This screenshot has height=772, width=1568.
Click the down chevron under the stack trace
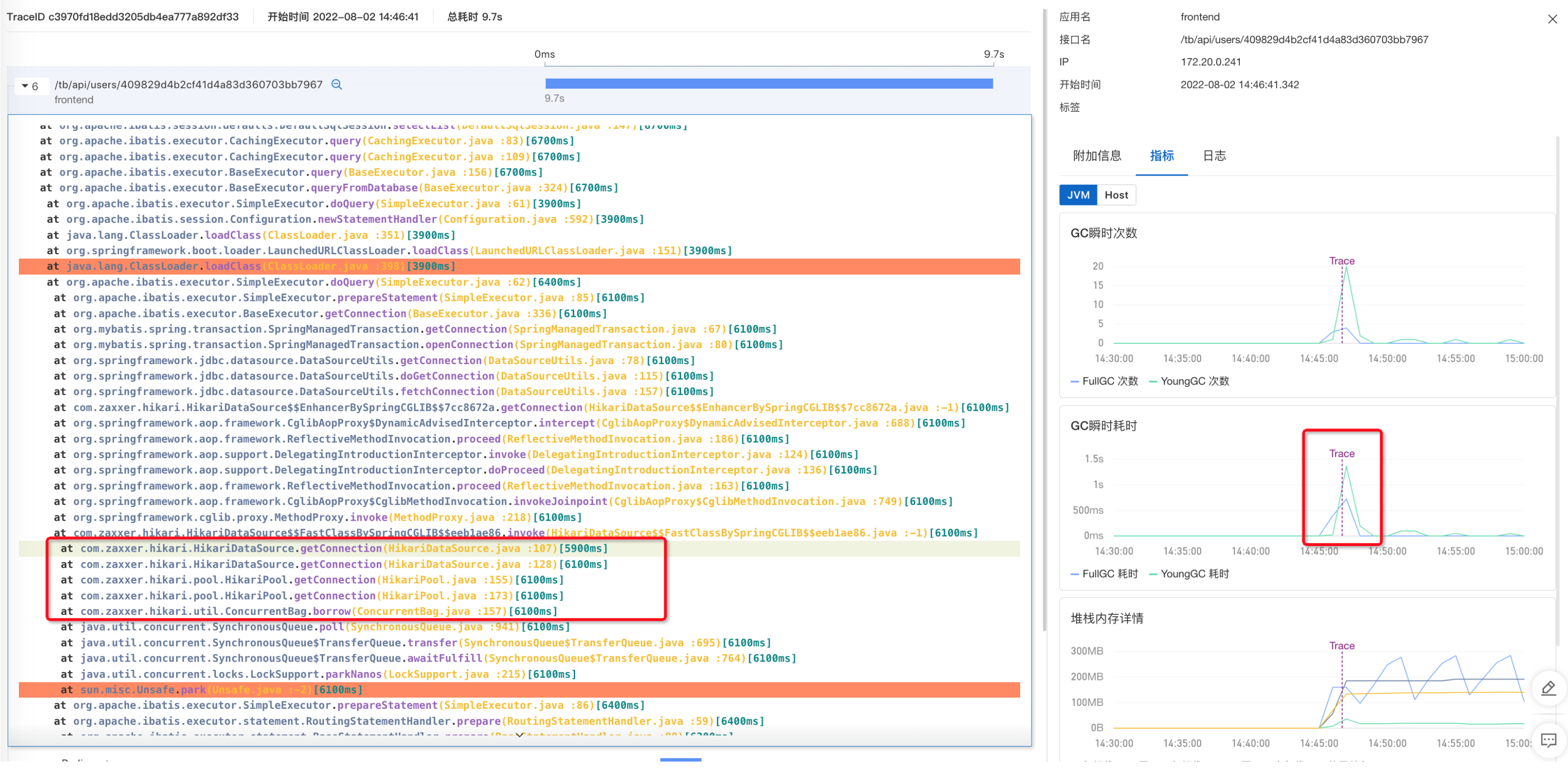click(519, 735)
